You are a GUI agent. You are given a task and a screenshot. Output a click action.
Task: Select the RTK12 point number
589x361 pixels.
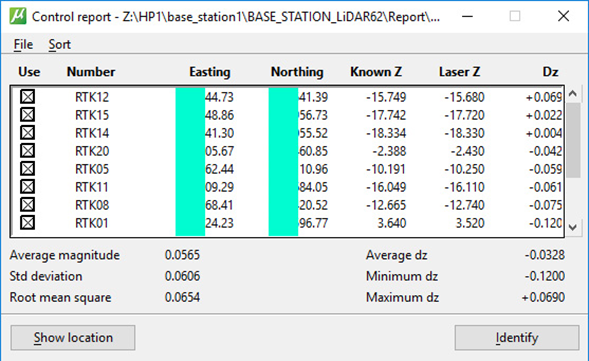tap(92, 97)
